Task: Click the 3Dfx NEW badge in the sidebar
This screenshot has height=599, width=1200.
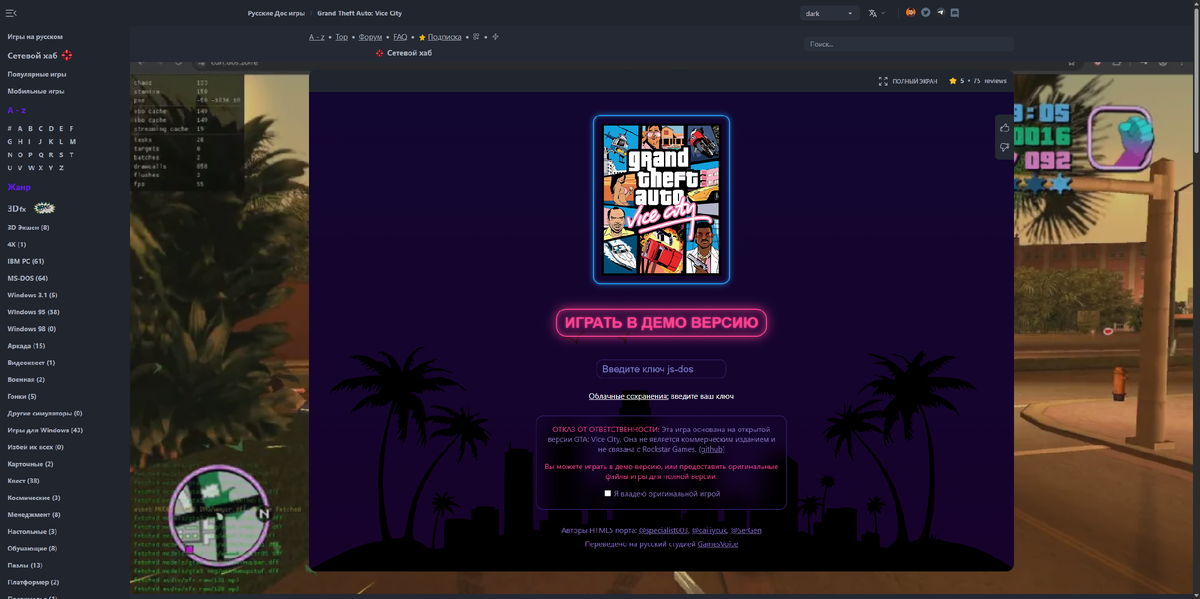Action: pyautogui.click(x=44, y=208)
